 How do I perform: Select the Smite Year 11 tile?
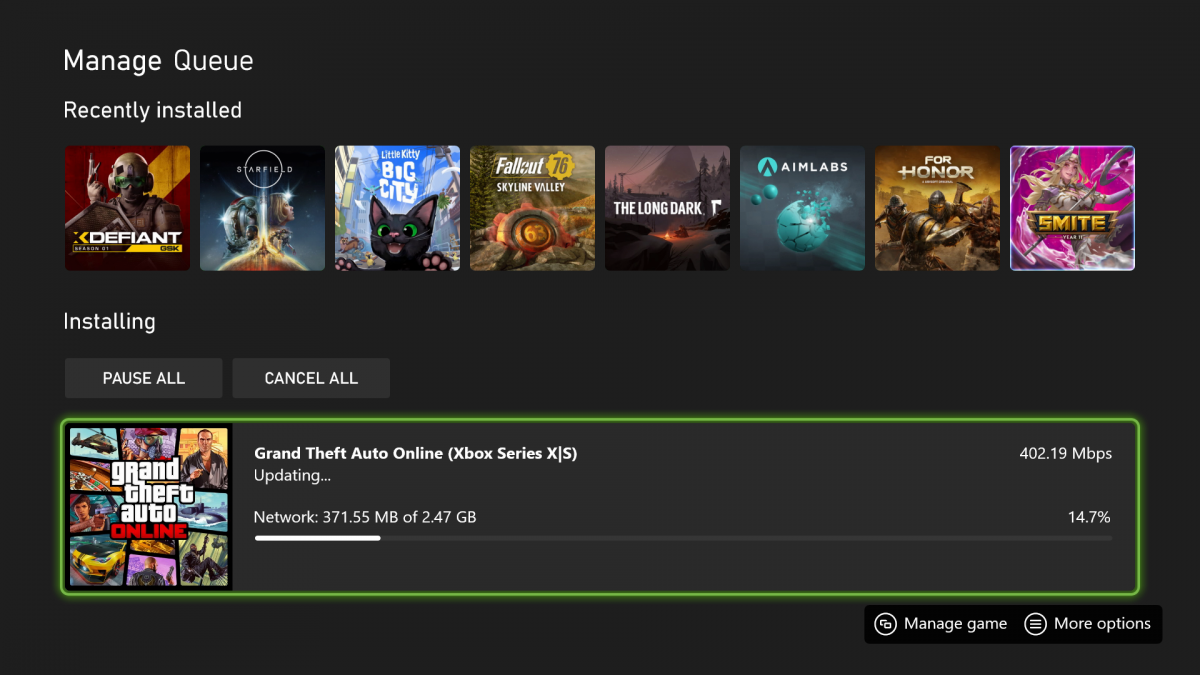pos(1072,207)
